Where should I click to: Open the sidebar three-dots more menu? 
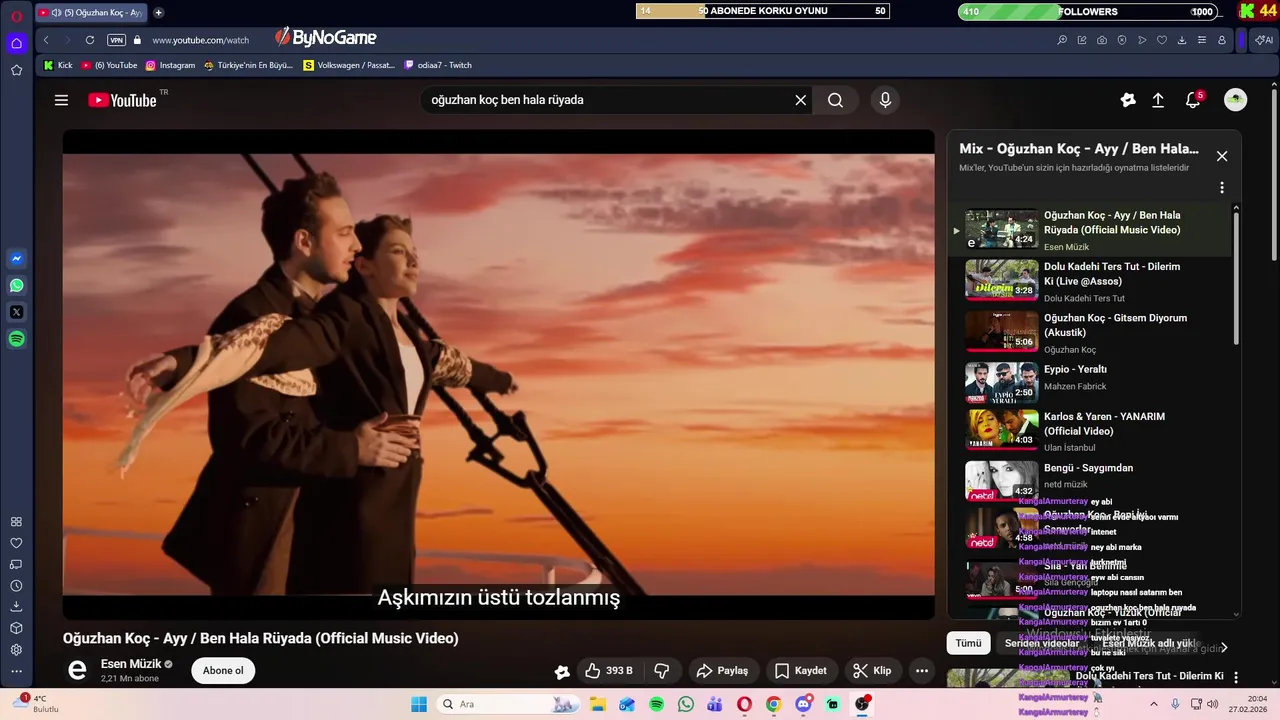pos(16,672)
